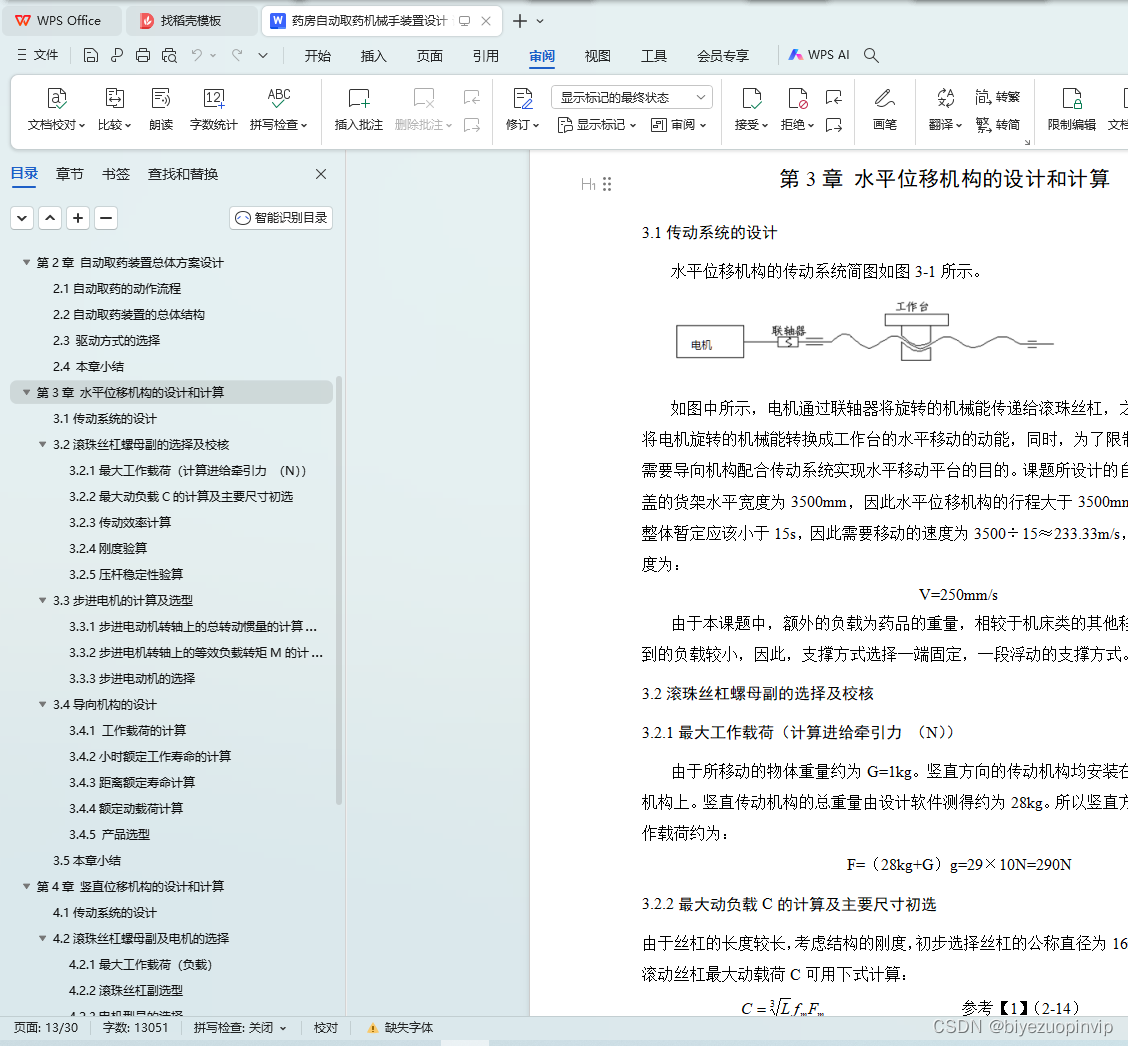This screenshot has height=1046, width=1128.
Task: Click the navigation pane scrollbar
Action: [x=339, y=590]
